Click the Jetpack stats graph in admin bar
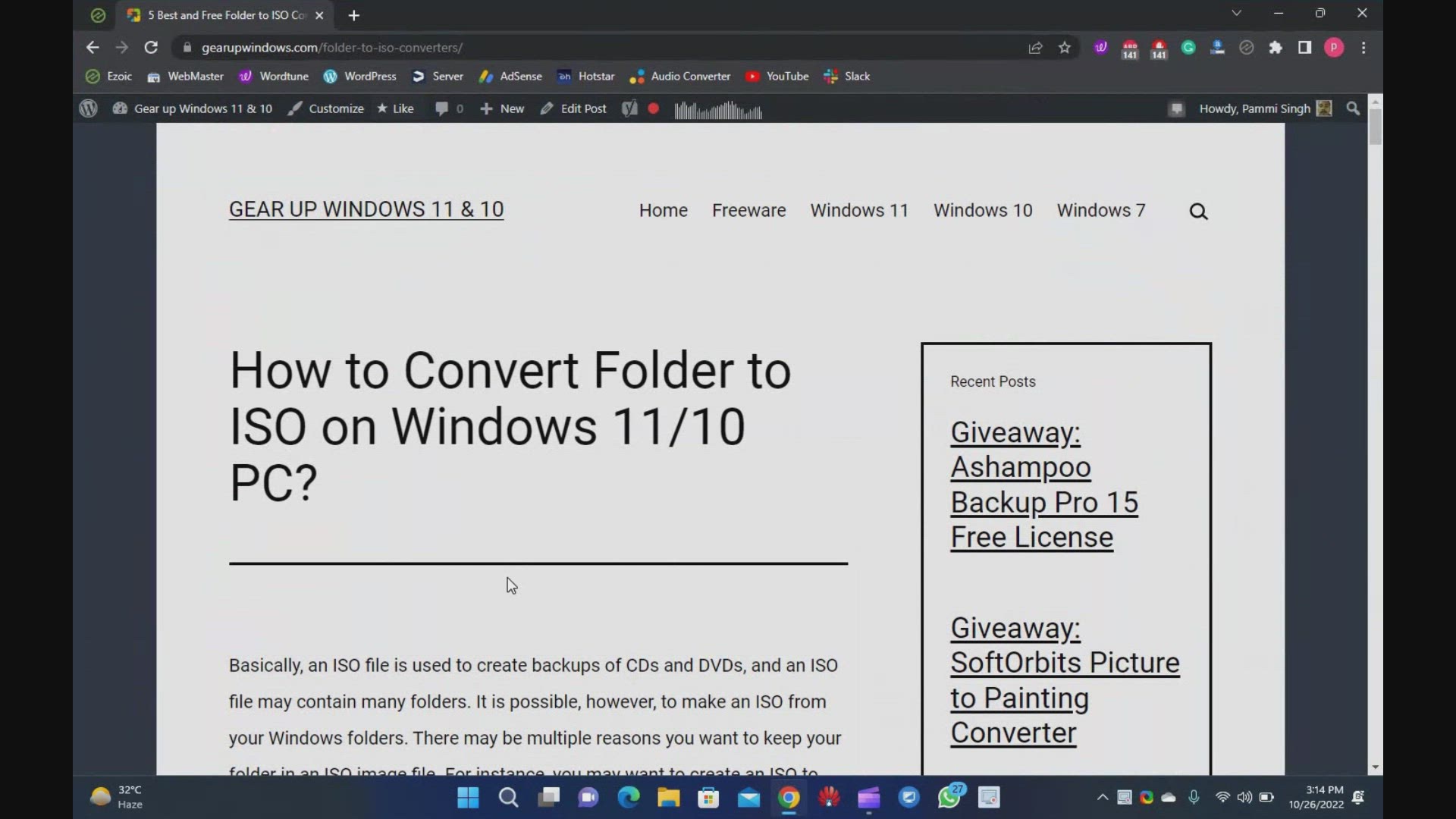The image size is (1456, 819). coord(717,110)
